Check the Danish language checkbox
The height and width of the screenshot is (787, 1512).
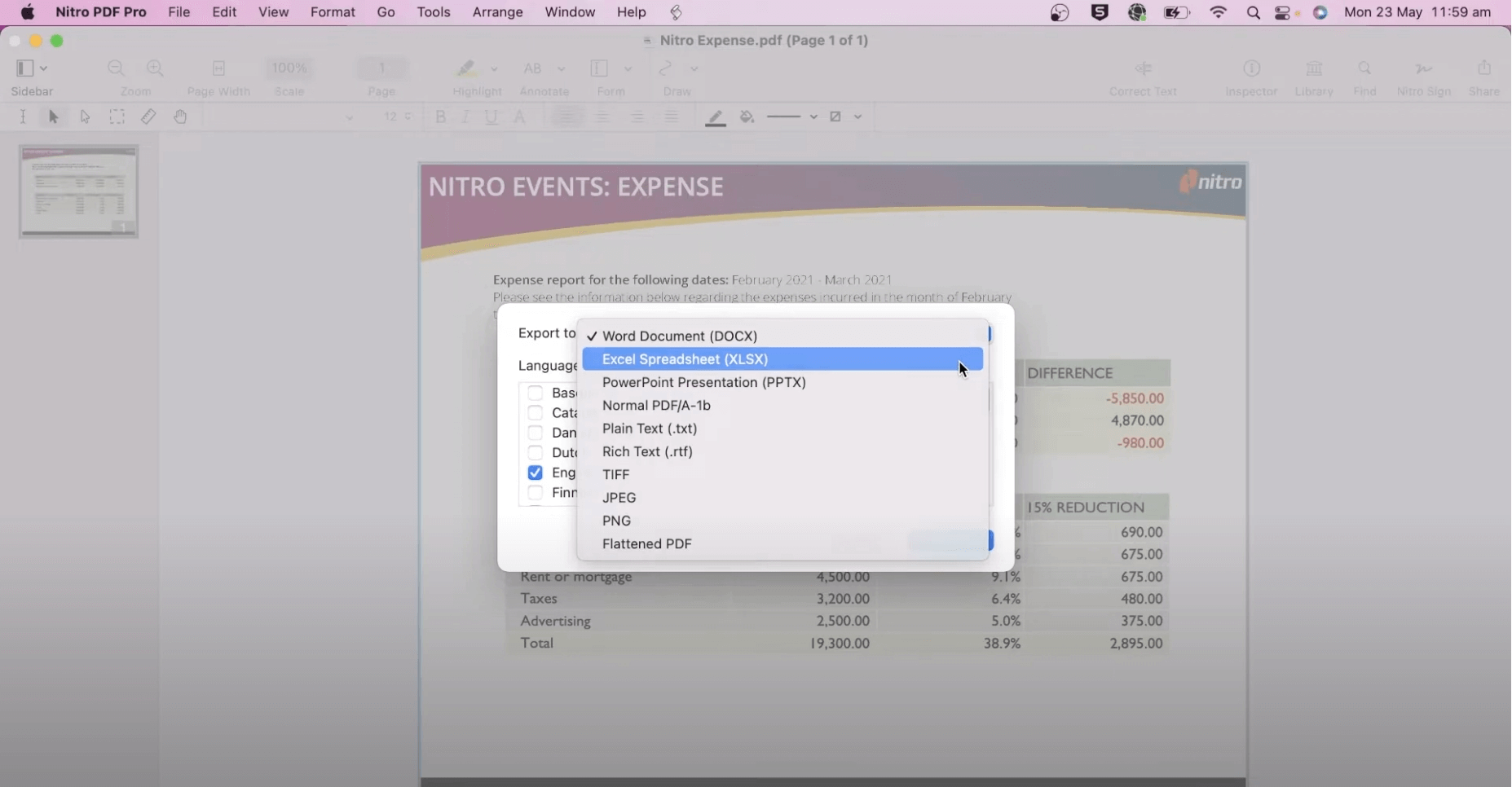tap(536, 433)
